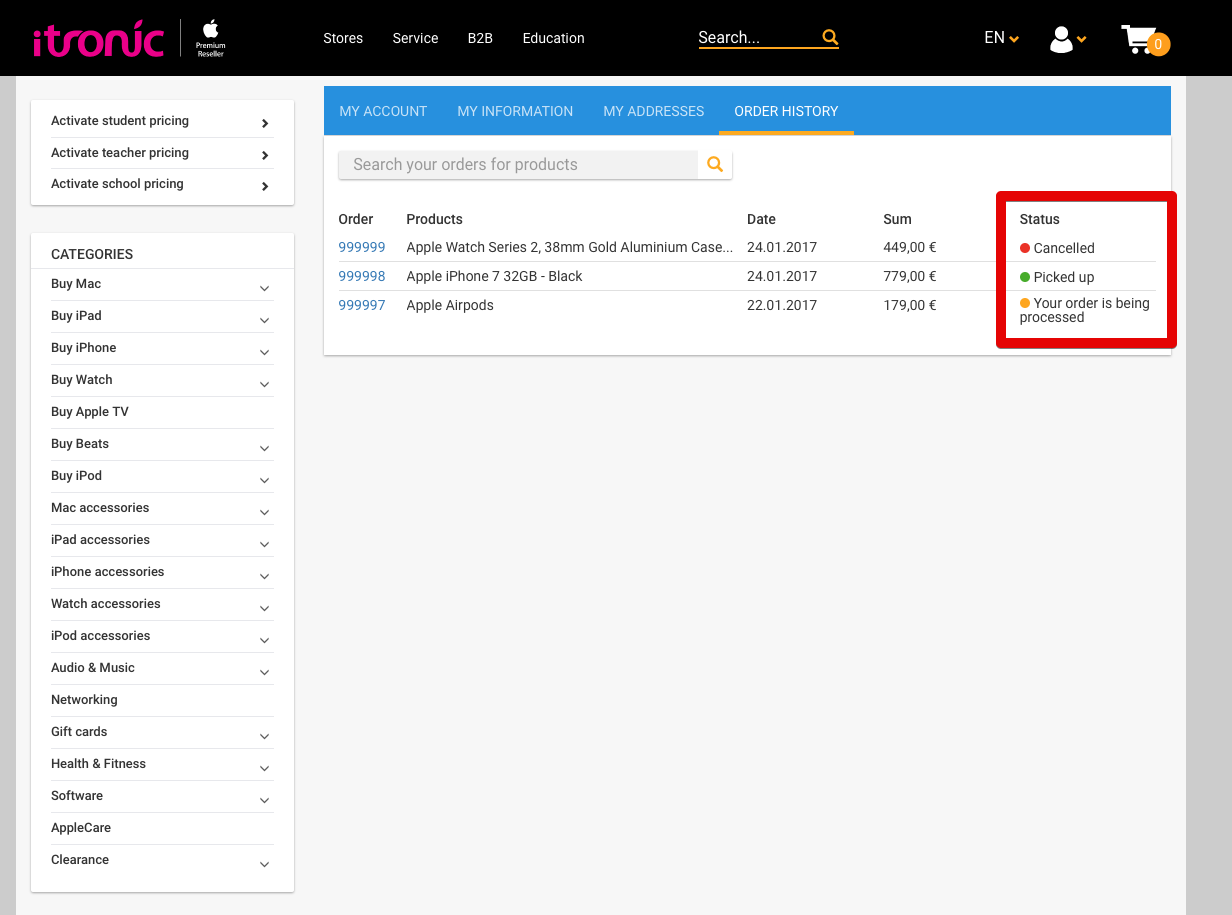Screen dimensions: 1232x915
Task: Switch to the My Information tab
Action: click(x=515, y=111)
